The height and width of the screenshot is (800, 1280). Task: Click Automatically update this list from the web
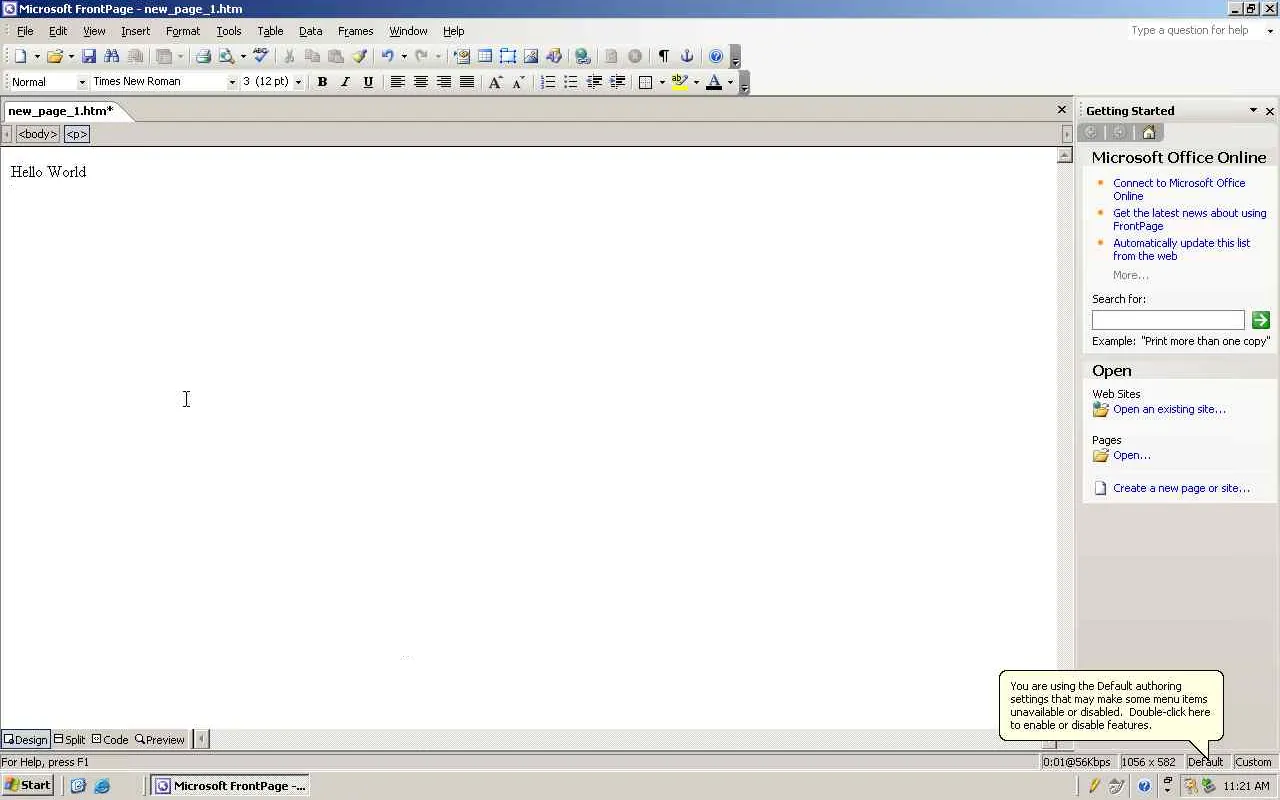pyautogui.click(x=1182, y=249)
